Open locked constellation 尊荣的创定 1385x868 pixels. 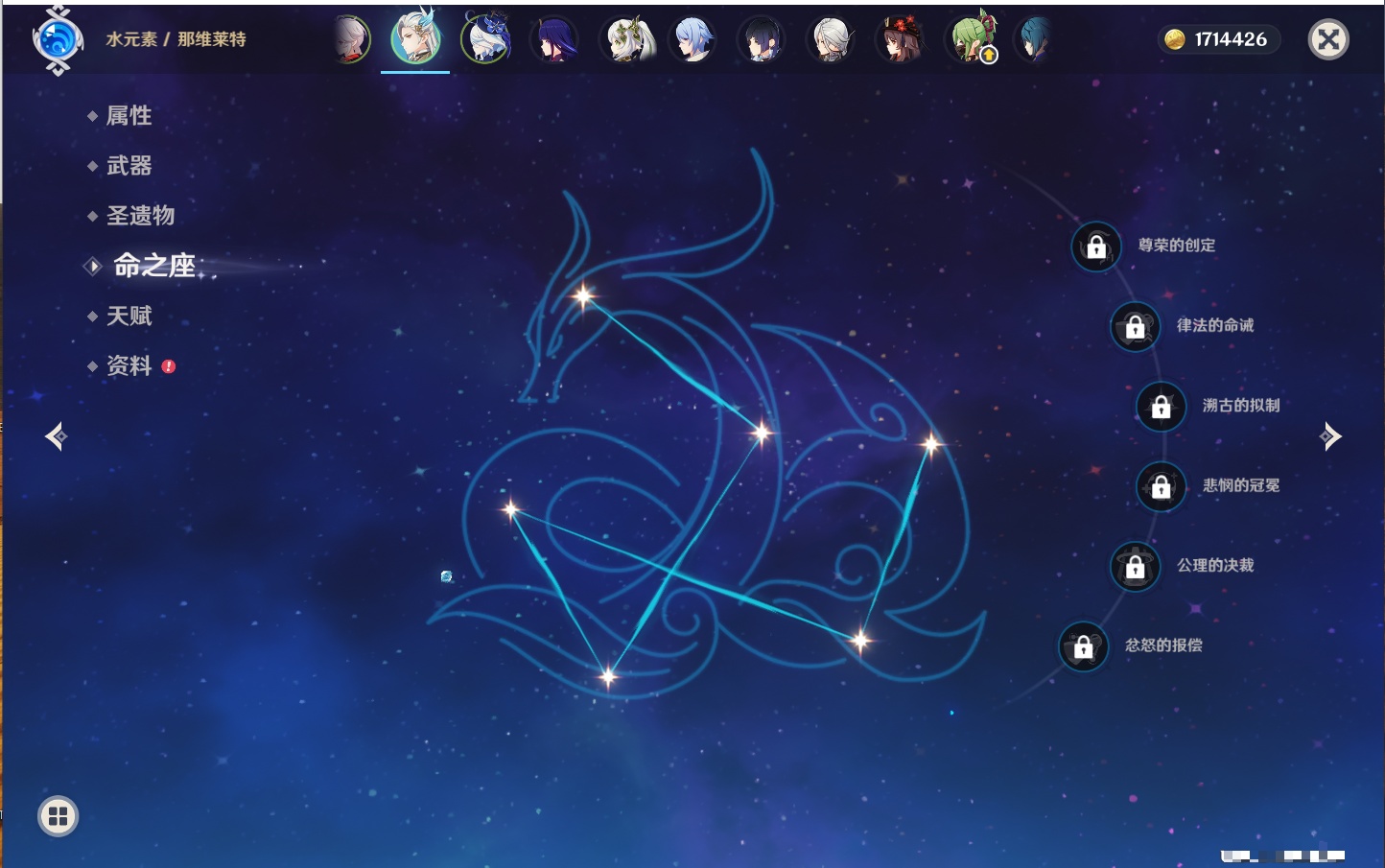pos(1096,247)
